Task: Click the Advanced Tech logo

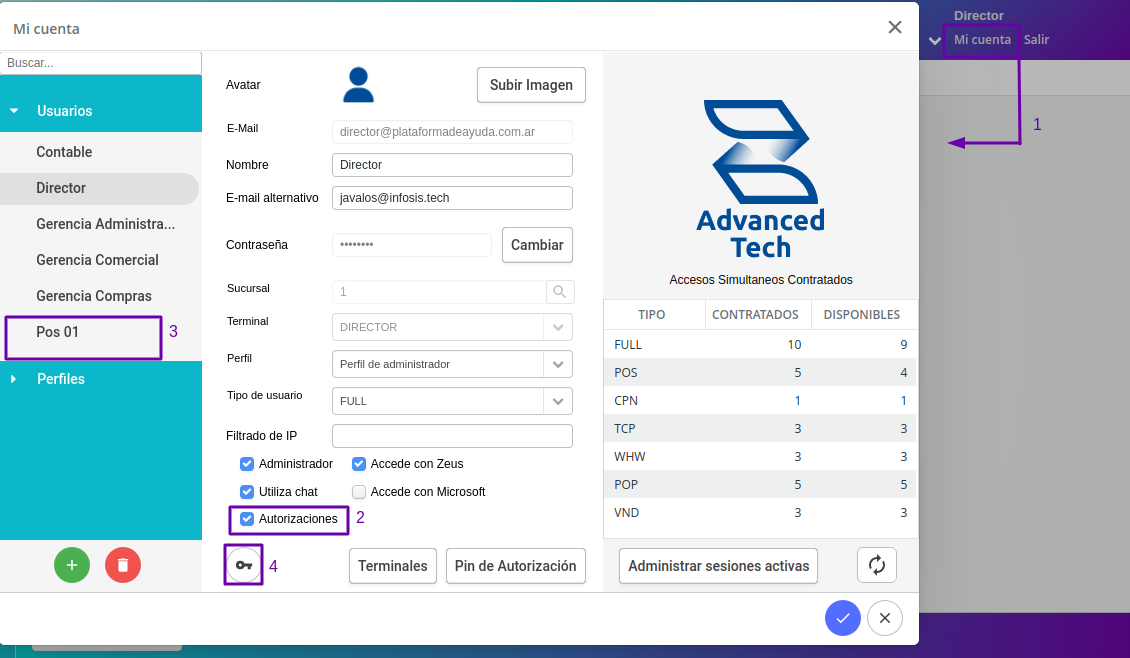Action: pyautogui.click(x=760, y=179)
